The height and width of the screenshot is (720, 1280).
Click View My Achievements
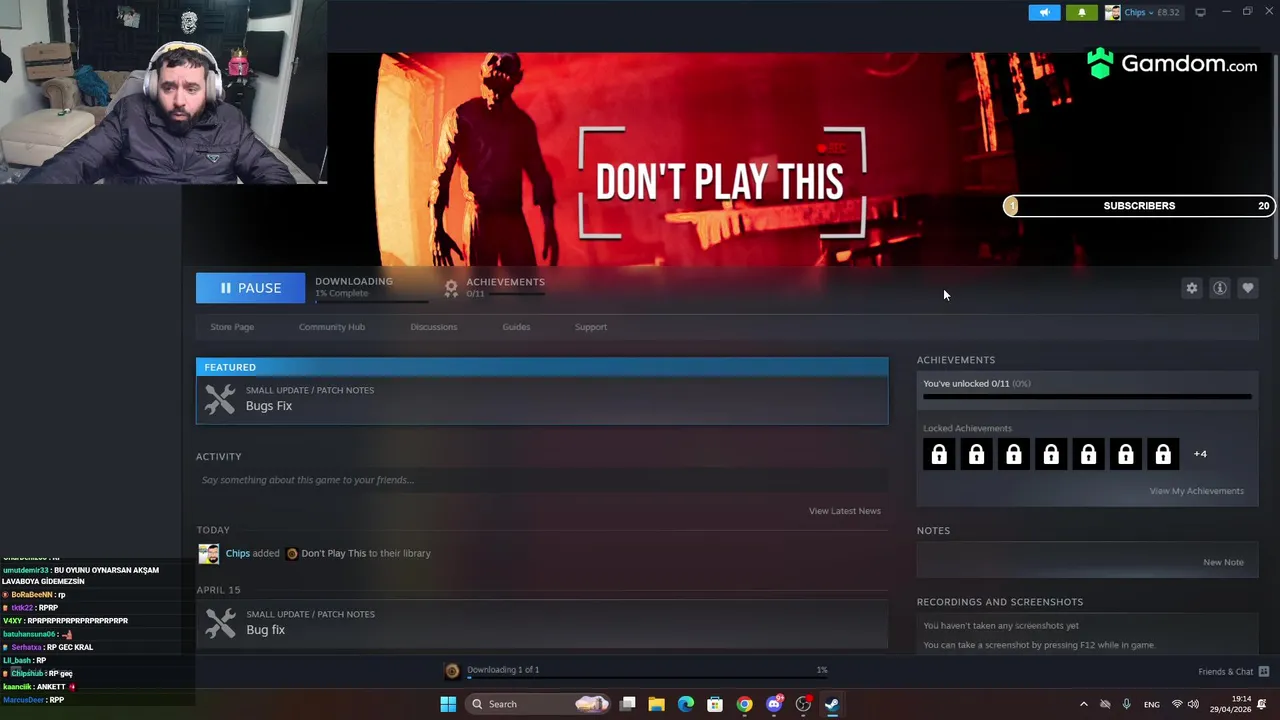pos(1196,491)
